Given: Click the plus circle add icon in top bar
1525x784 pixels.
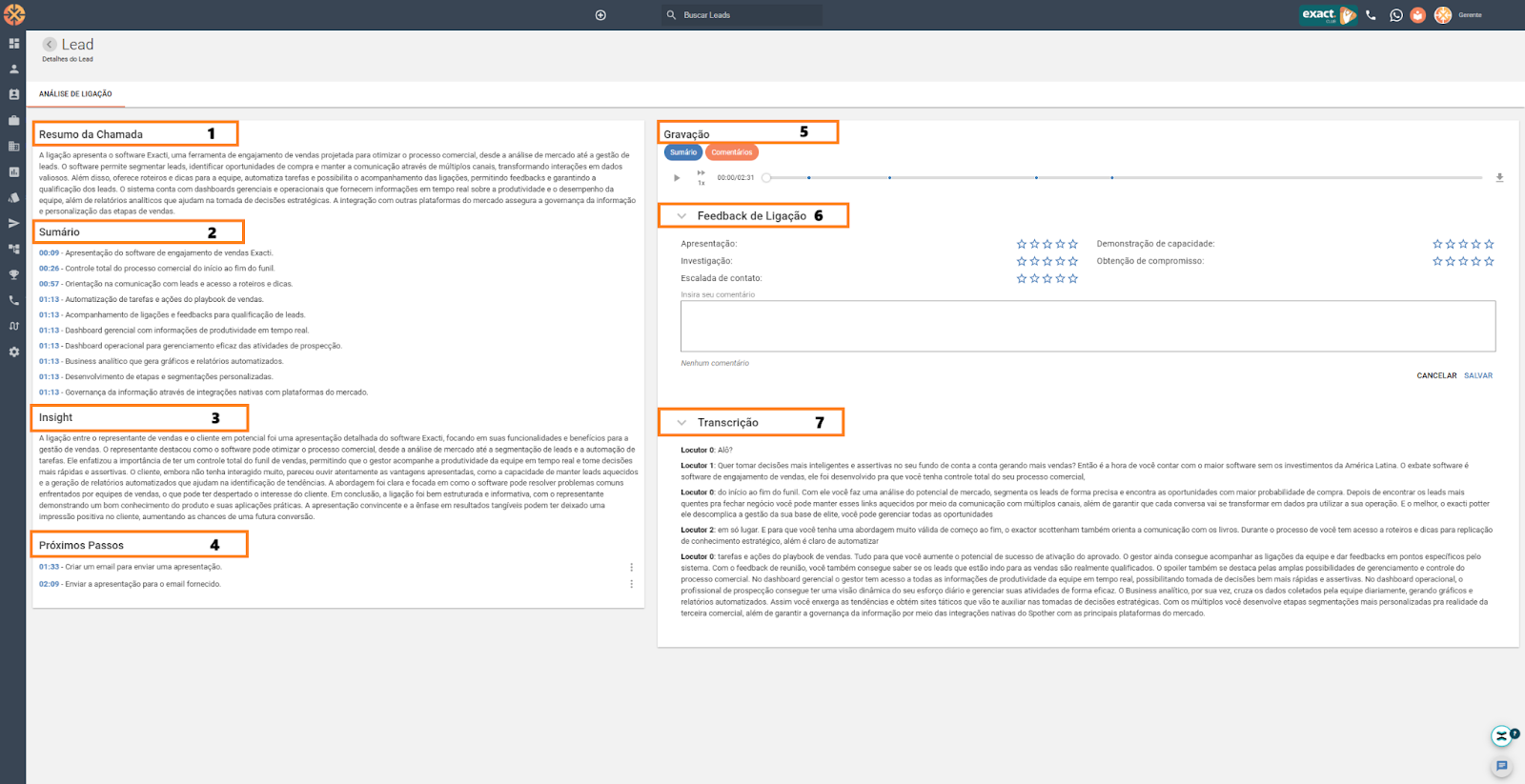Looking at the screenshot, I should point(600,15).
